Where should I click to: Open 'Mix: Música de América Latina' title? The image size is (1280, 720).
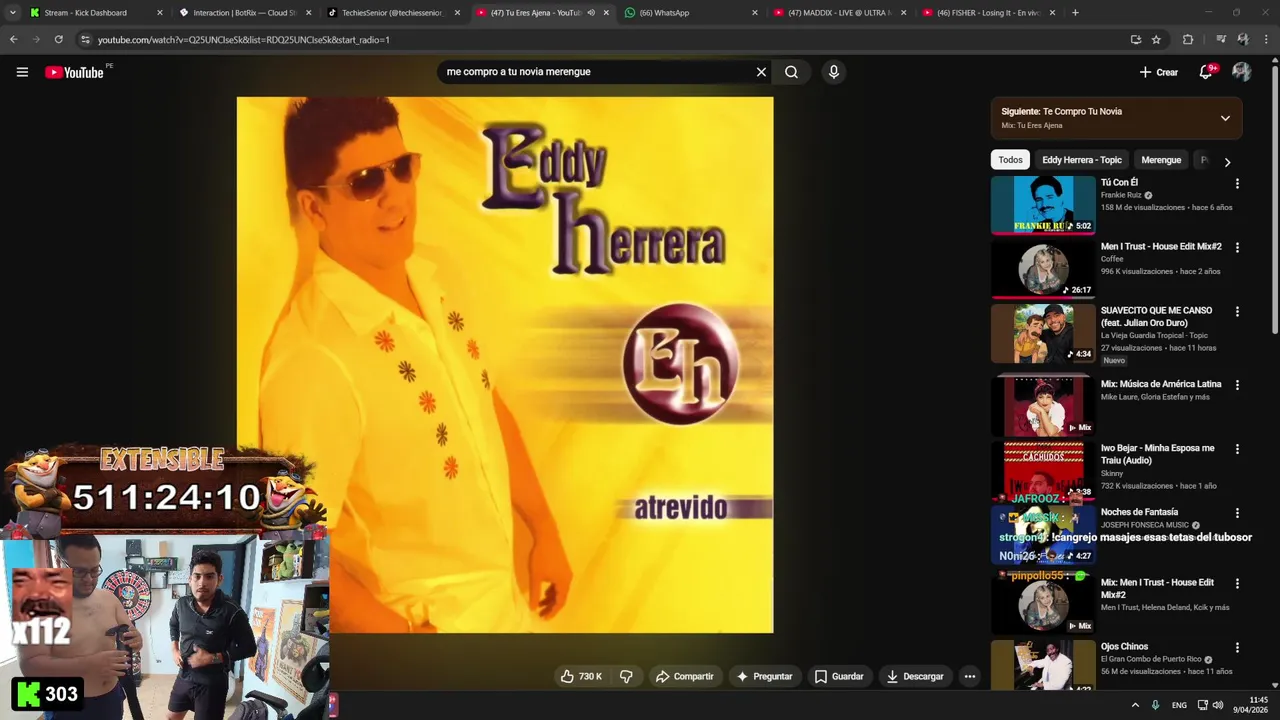[x=1161, y=384]
